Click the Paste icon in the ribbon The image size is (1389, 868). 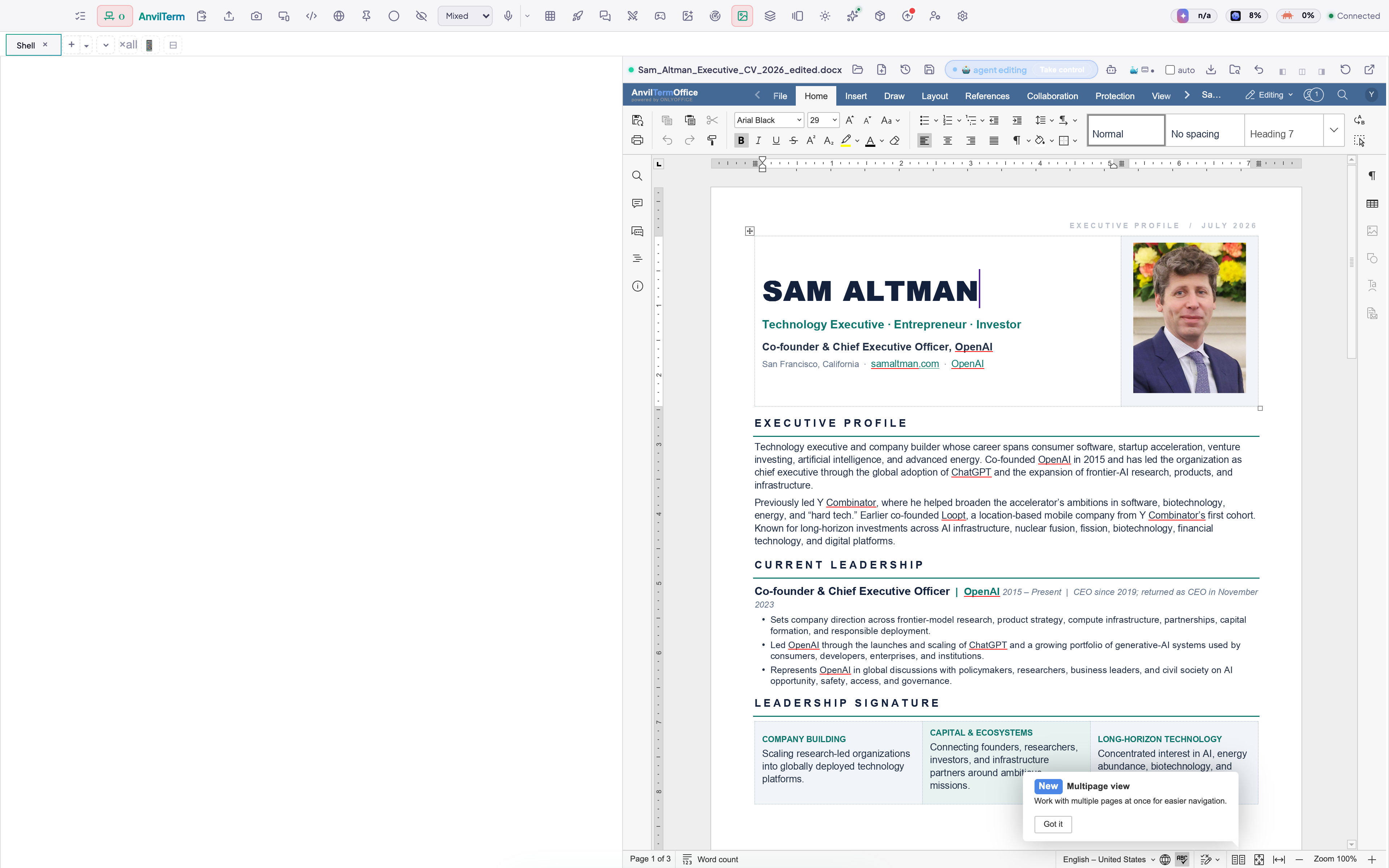pyautogui.click(x=690, y=120)
